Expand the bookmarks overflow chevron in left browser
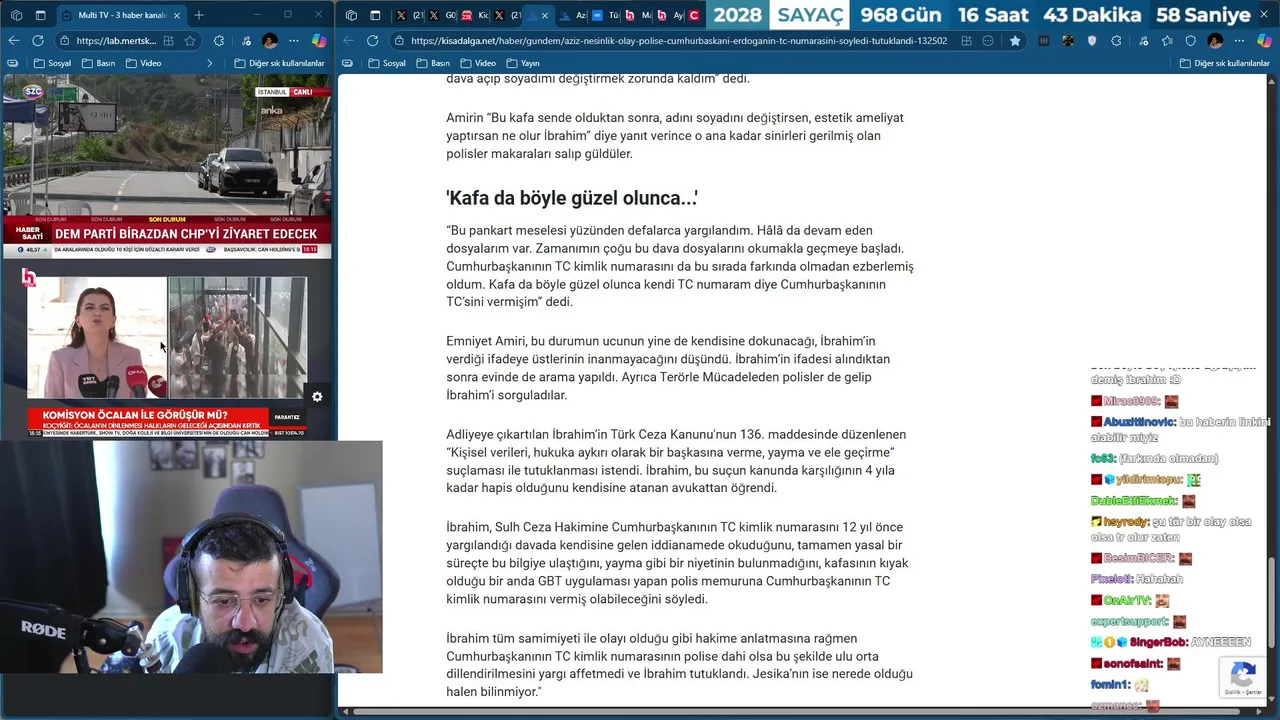Viewport: 1280px width, 720px height. (209, 63)
